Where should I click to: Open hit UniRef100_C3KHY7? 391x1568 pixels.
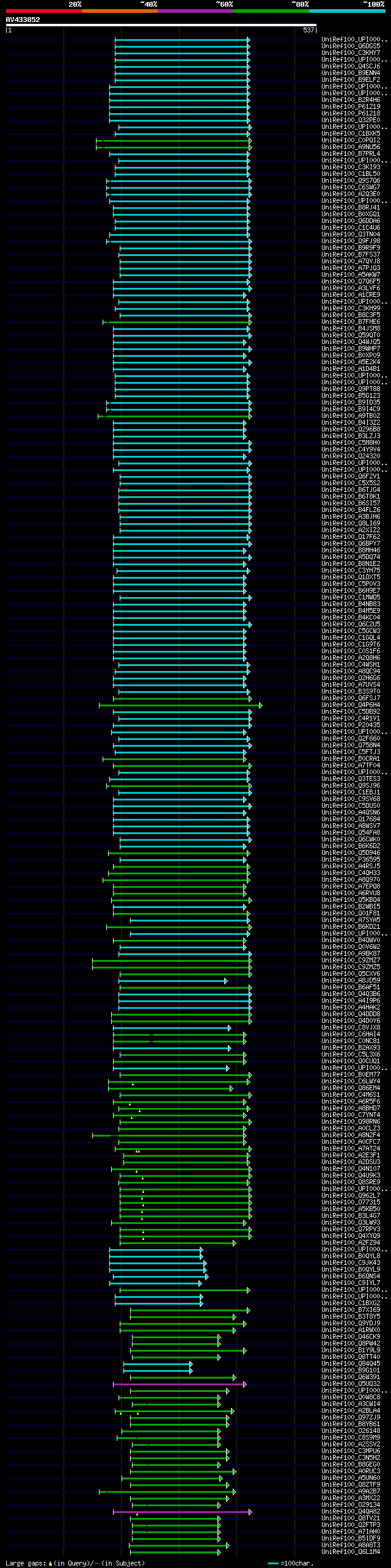click(351, 53)
